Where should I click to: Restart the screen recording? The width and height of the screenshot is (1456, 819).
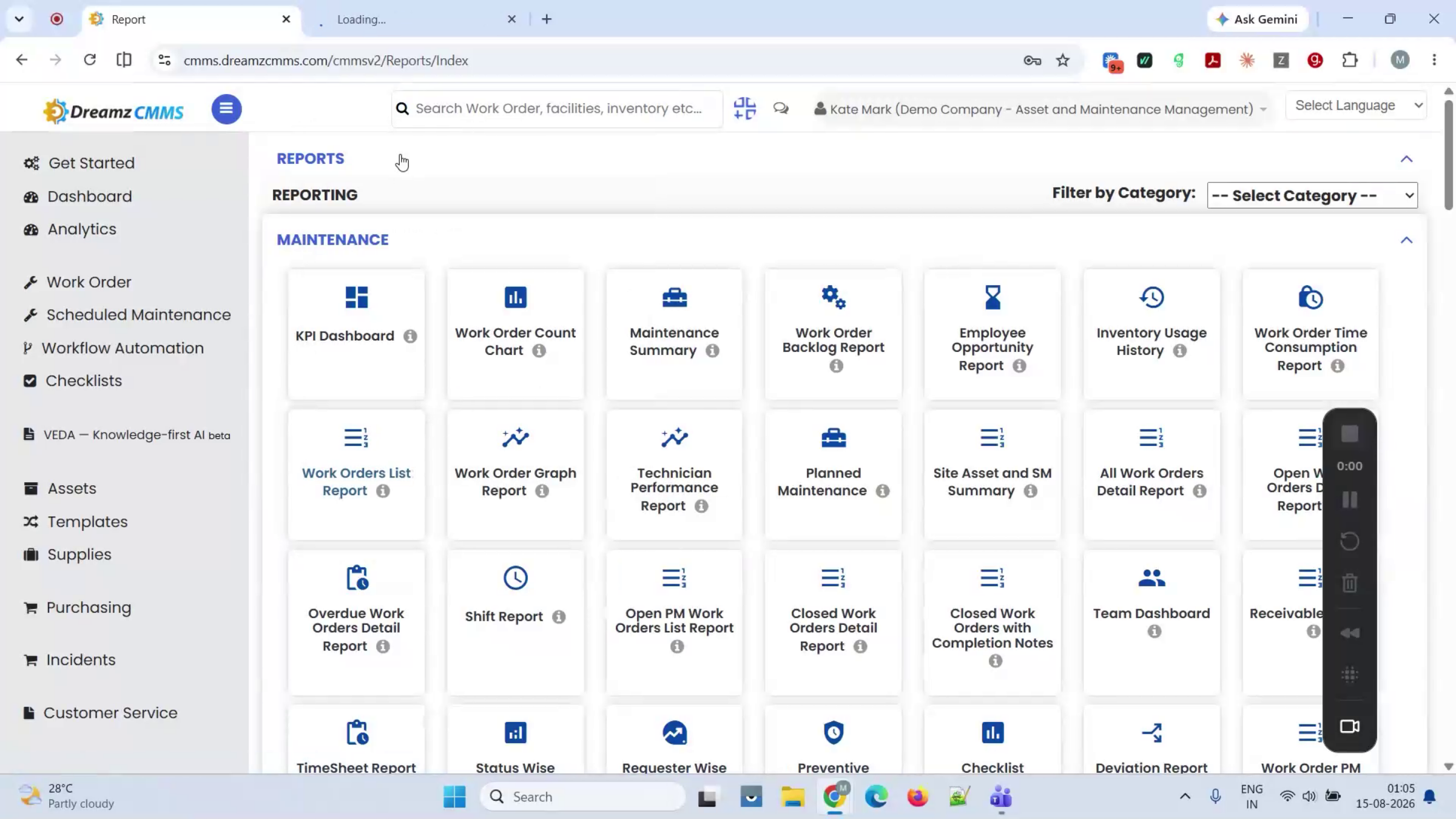pos(1349,541)
